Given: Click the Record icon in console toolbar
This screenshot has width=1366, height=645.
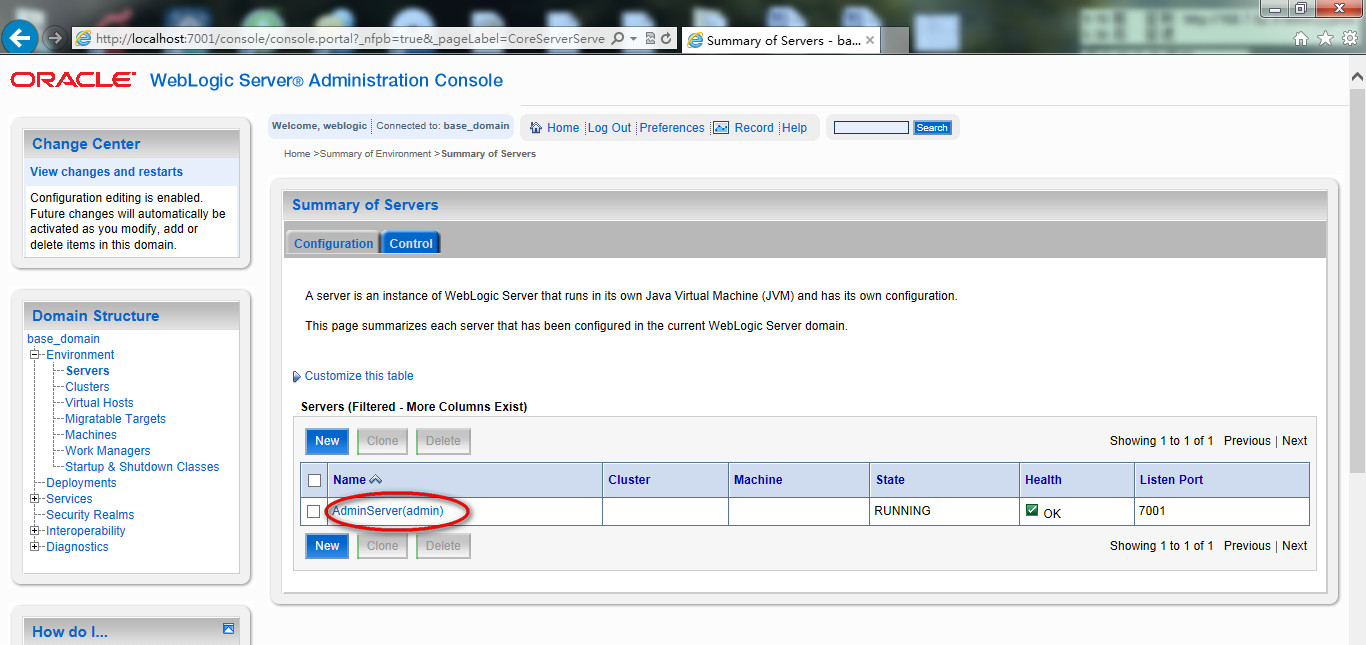Looking at the screenshot, I should [x=721, y=127].
